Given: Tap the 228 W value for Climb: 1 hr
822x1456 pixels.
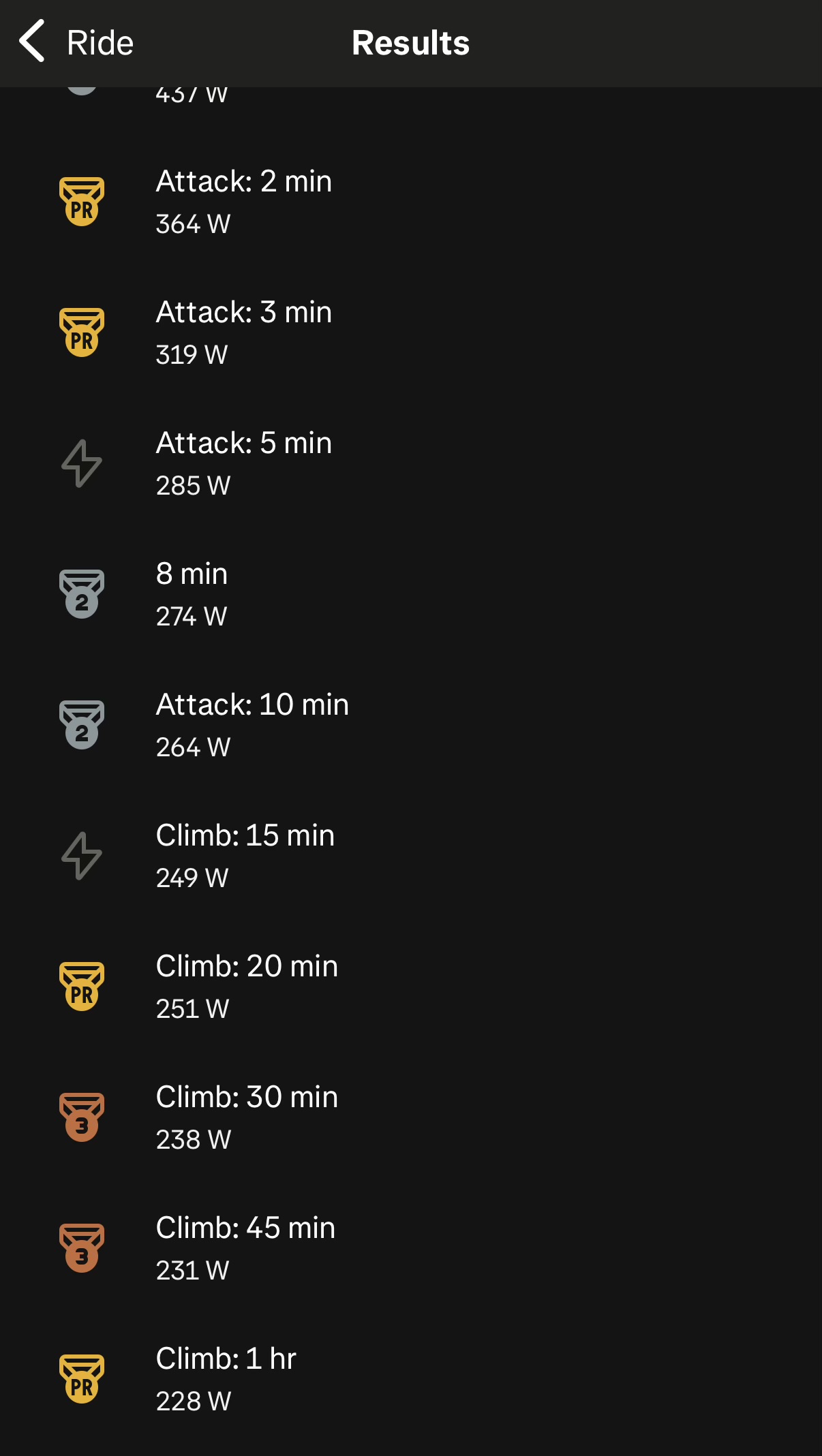Looking at the screenshot, I should coord(194,1401).
